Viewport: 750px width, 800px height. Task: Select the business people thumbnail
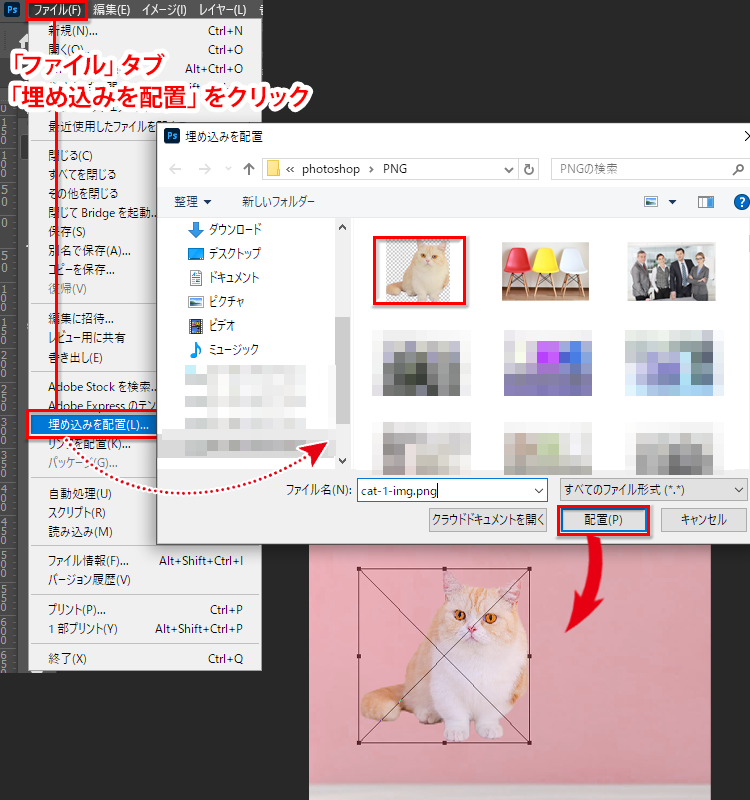[x=671, y=271]
